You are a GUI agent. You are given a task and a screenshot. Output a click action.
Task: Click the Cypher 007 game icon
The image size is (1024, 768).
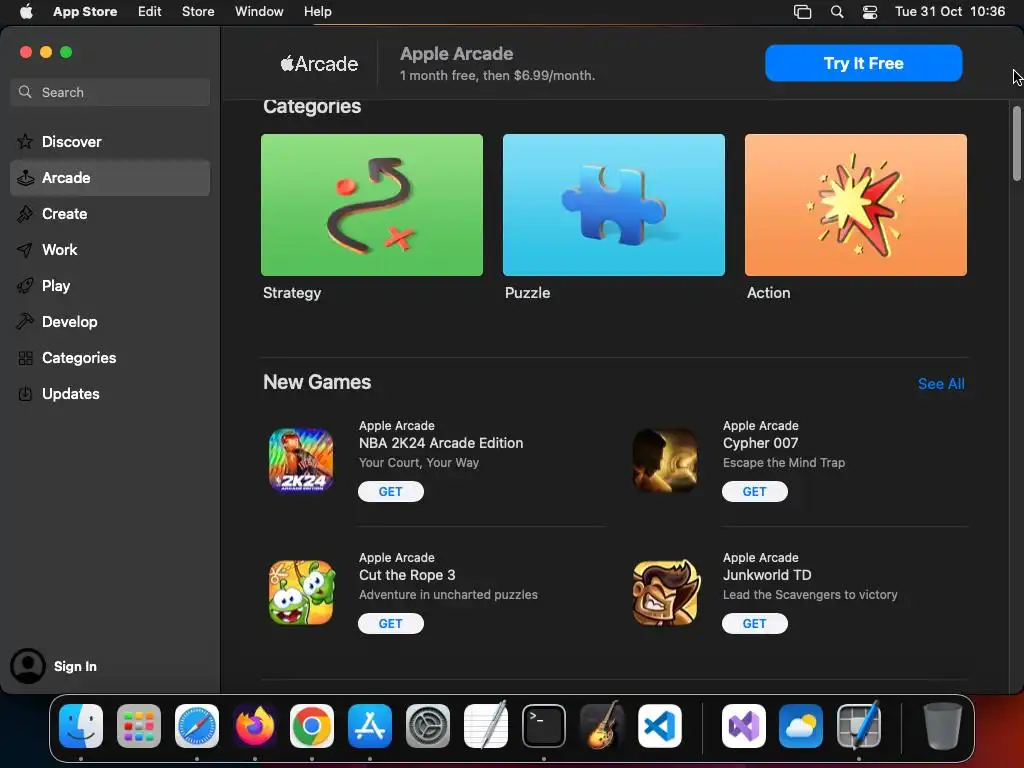(665, 460)
